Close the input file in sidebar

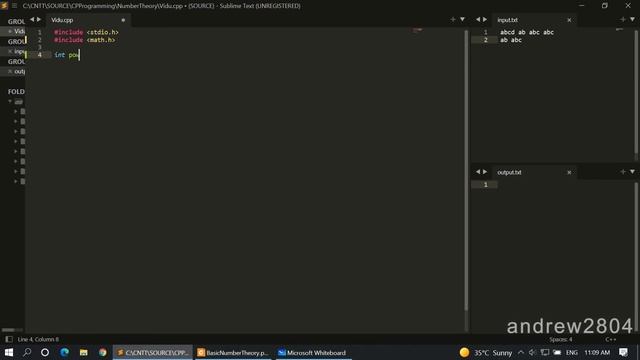click(10, 51)
